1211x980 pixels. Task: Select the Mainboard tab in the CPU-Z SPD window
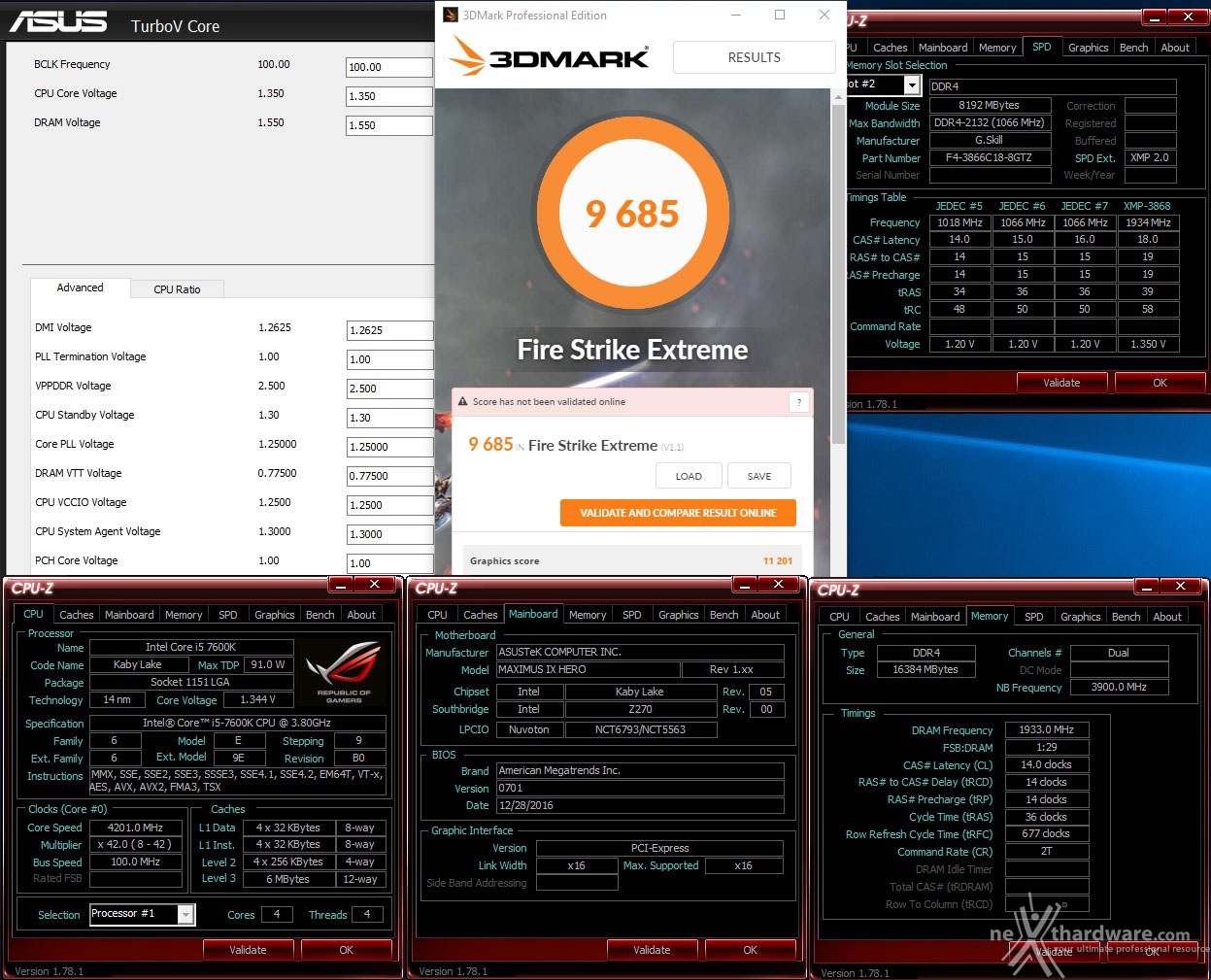943,48
